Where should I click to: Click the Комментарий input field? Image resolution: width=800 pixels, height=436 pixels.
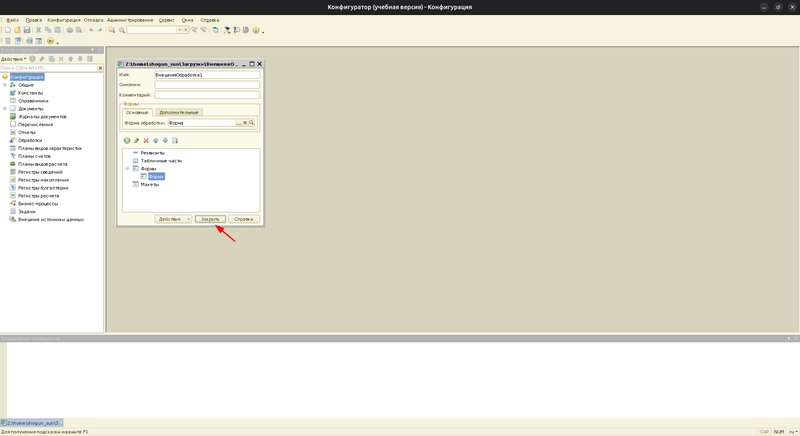(x=207, y=95)
